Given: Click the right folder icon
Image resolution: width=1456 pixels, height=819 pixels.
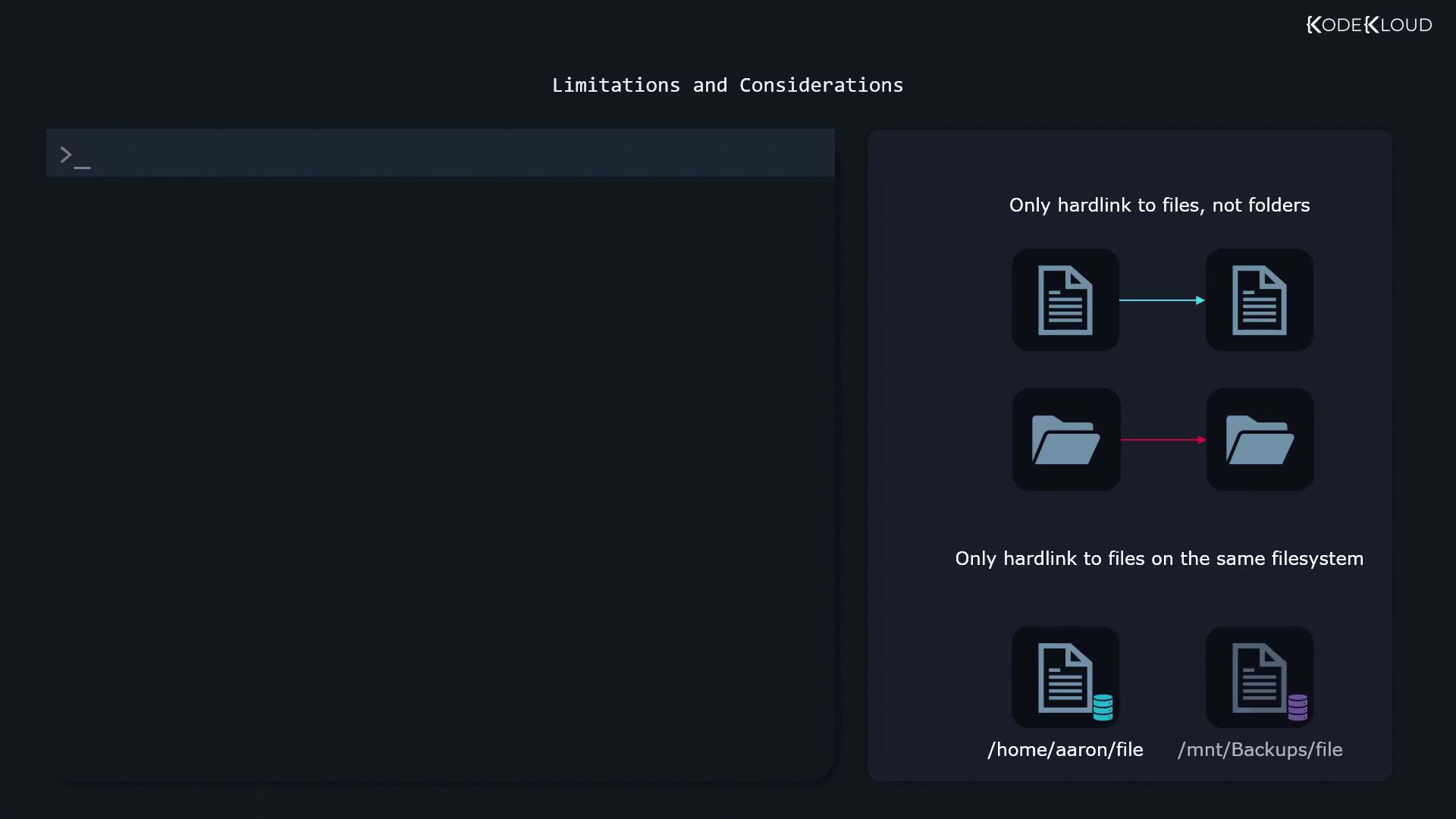Looking at the screenshot, I should [1260, 440].
